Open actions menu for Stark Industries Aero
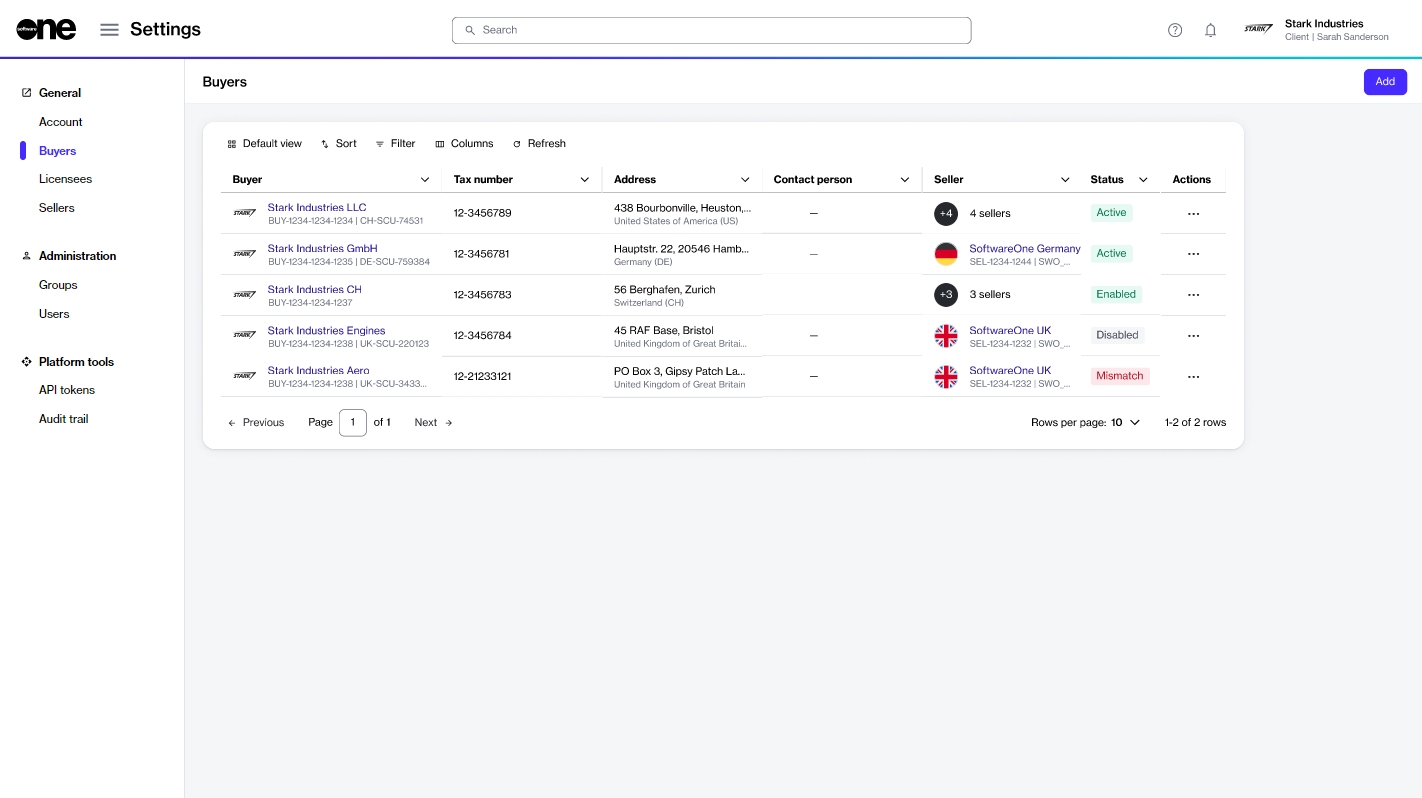 (x=1192, y=377)
